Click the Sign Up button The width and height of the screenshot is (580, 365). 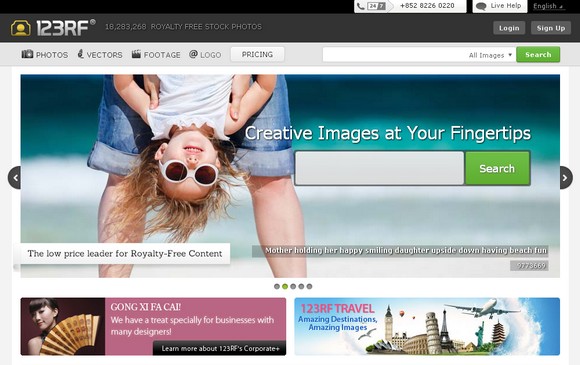551,28
